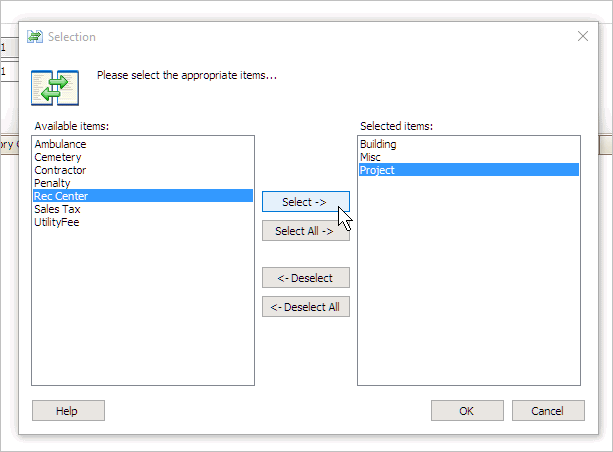Select Penalty in Available items
The height and width of the screenshot is (452, 613).
(52, 183)
